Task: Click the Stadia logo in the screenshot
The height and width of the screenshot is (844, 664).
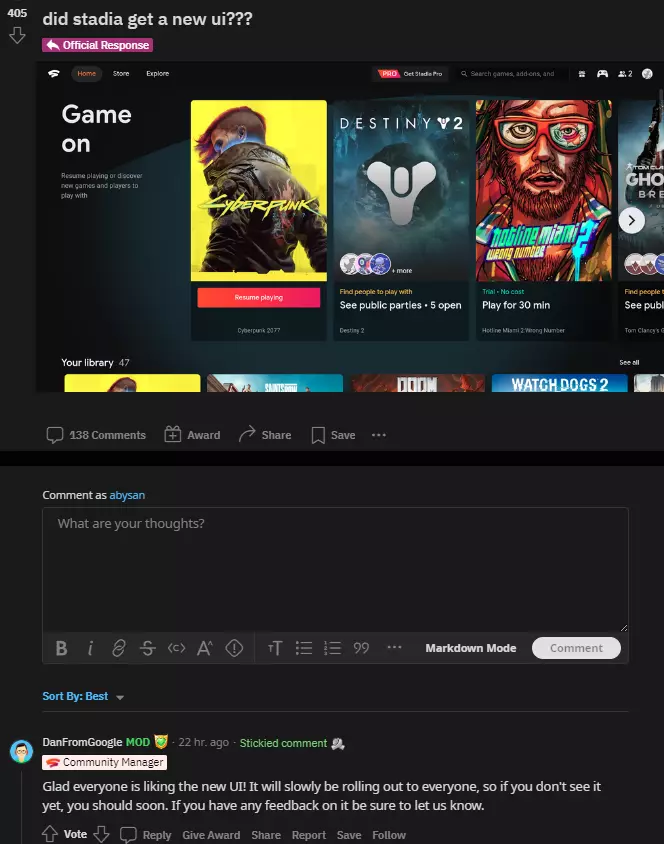Action: click(53, 74)
